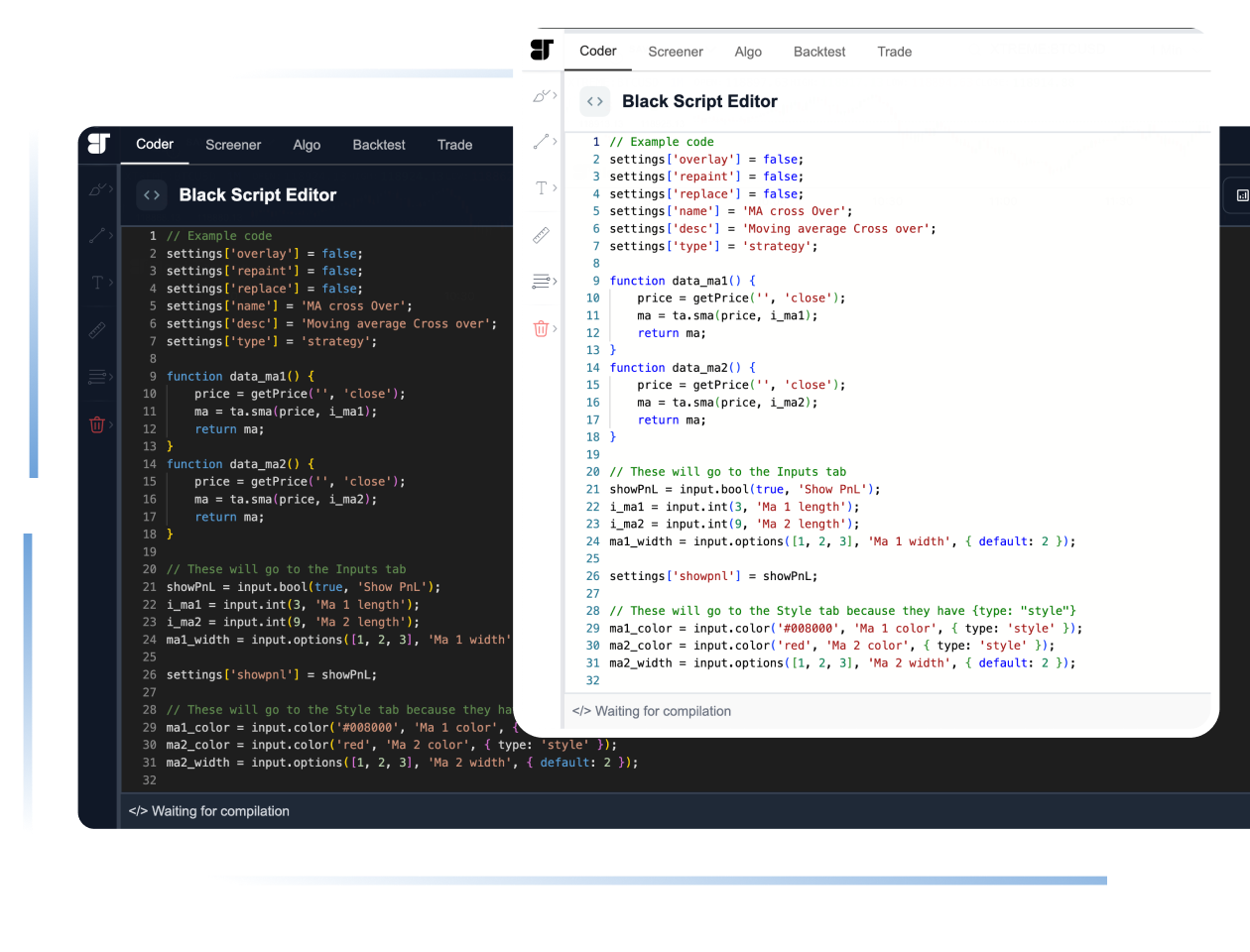The image size is (1250, 952).
Task: Click the app logo in the dark window
Action: 98,144
